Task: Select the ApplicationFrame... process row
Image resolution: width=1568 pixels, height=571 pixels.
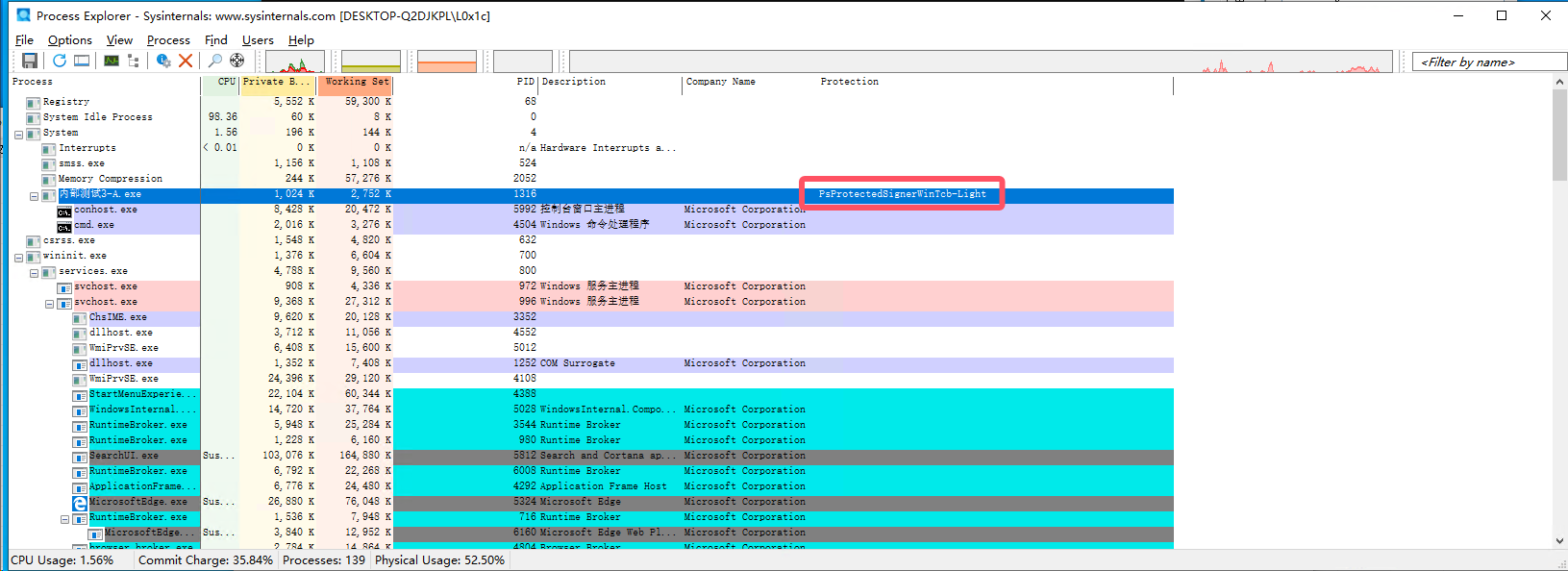Action: (591, 486)
